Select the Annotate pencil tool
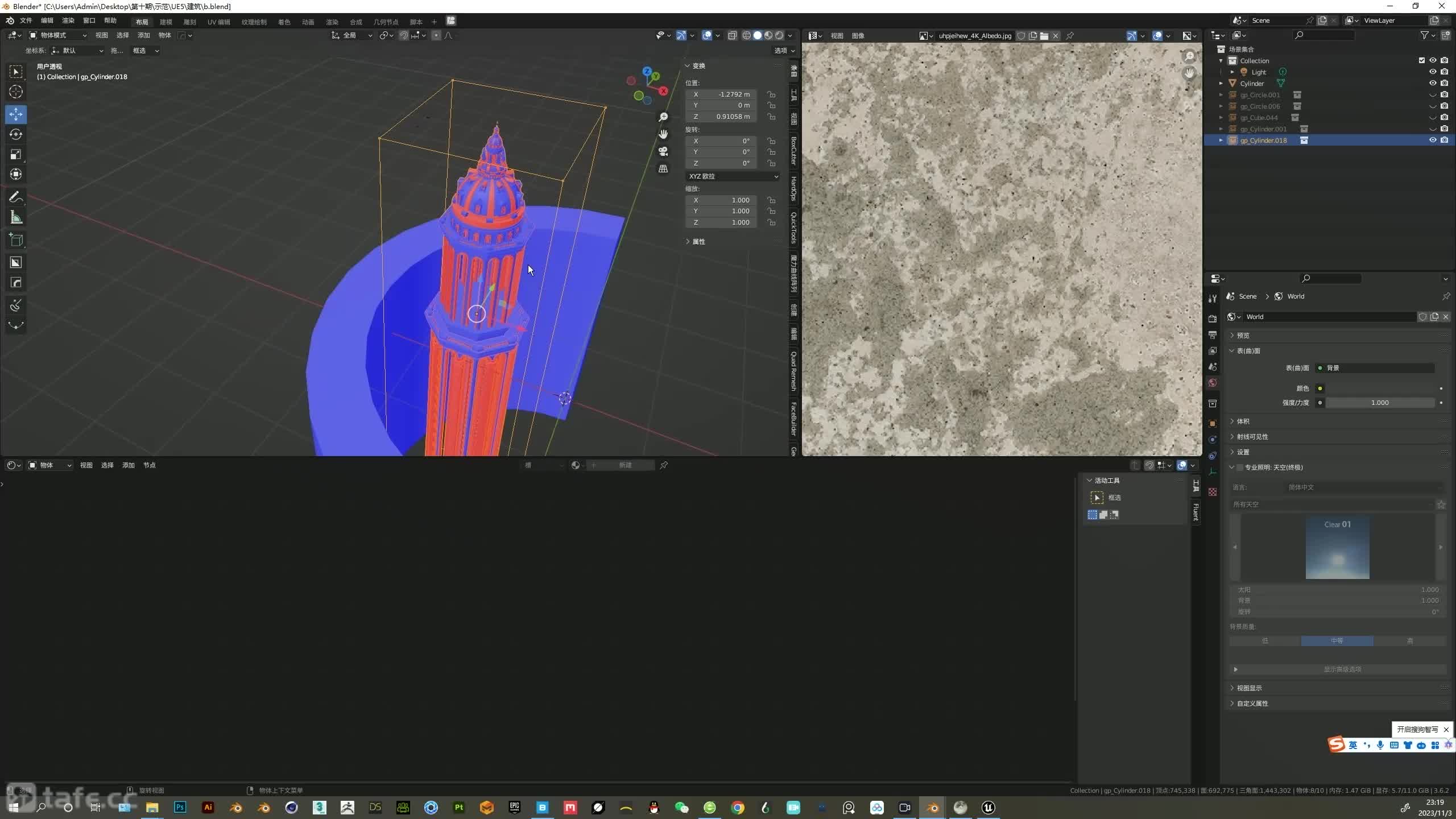This screenshot has width=1456, height=819. pyautogui.click(x=16, y=197)
